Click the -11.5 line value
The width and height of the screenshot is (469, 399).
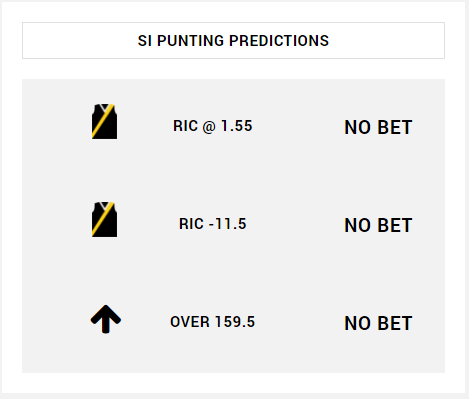click(228, 224)
